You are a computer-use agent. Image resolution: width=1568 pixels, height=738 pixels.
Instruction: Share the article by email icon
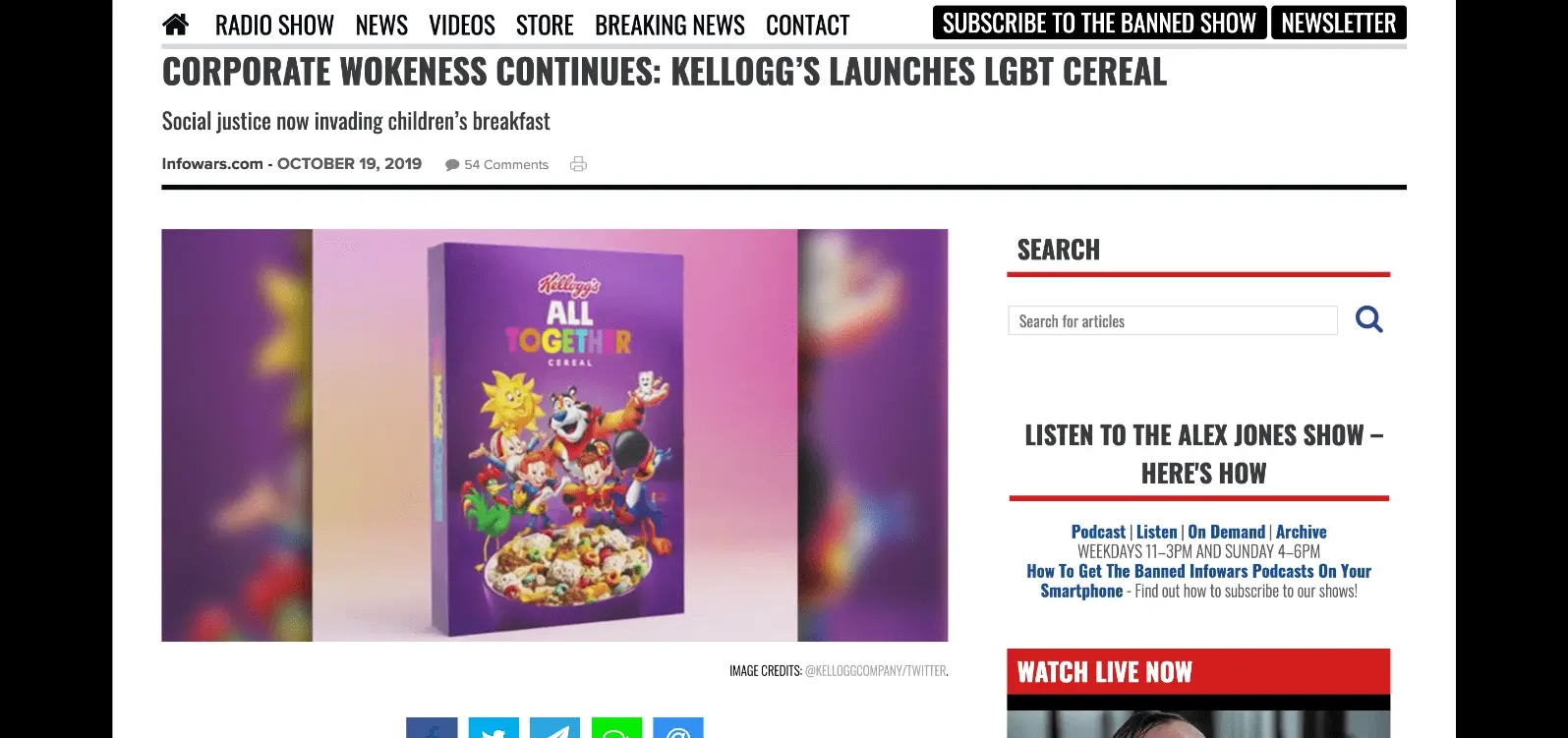click(x=678, y=728)
